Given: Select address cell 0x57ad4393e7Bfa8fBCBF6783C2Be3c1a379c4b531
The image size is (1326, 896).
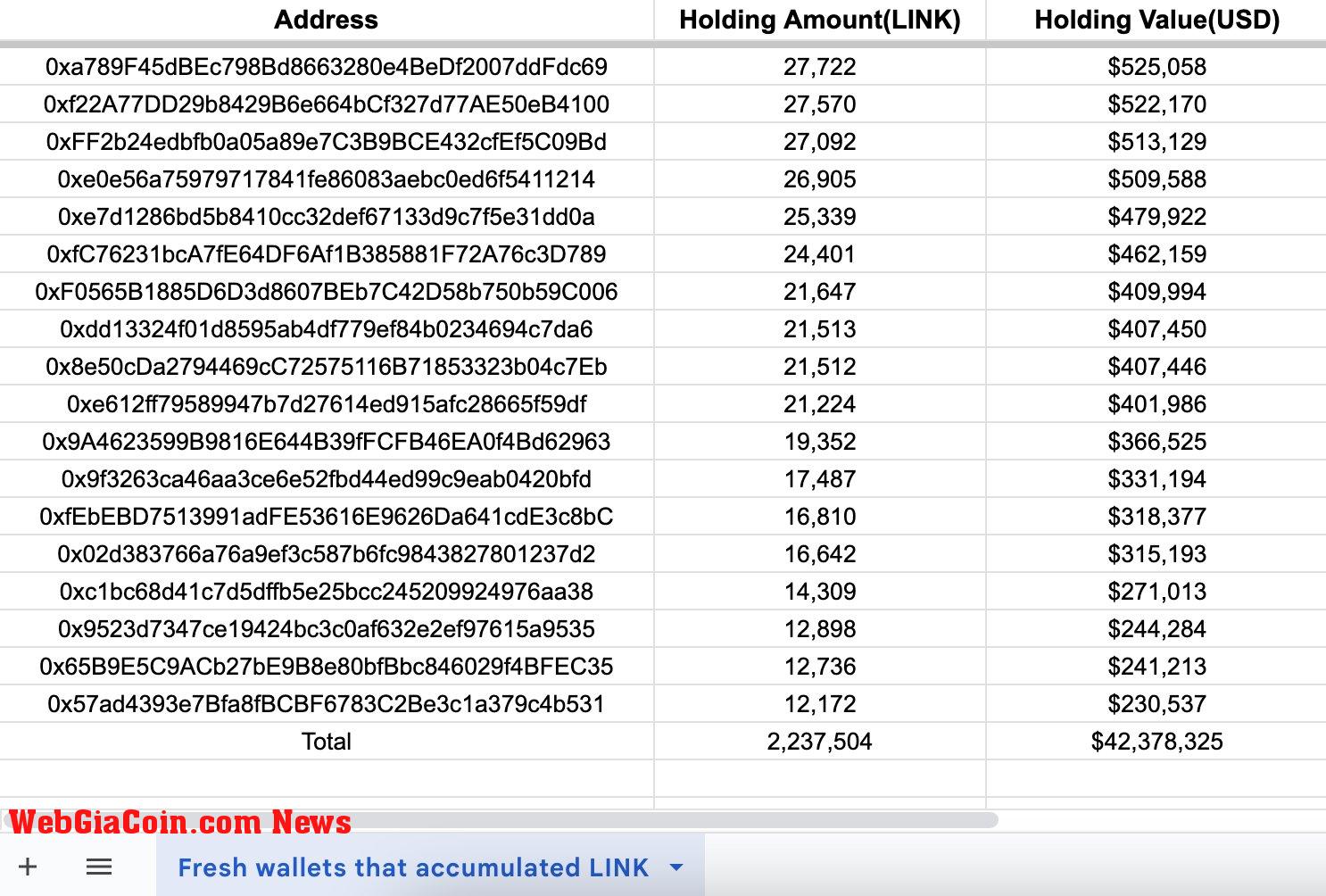Looking at the screenshot, I should click(x=327, y=704).
